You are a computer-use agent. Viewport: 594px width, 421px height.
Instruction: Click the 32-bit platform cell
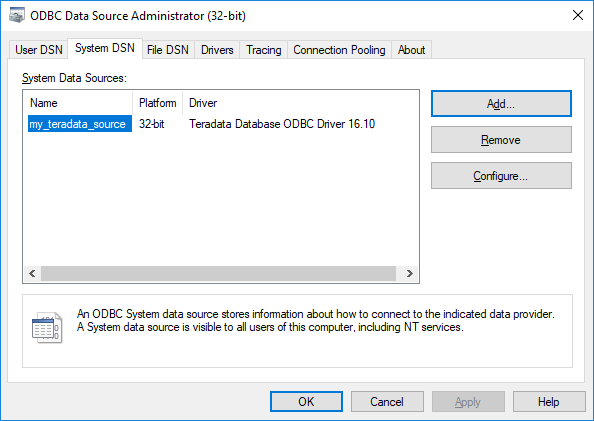(x=152, y=124)
